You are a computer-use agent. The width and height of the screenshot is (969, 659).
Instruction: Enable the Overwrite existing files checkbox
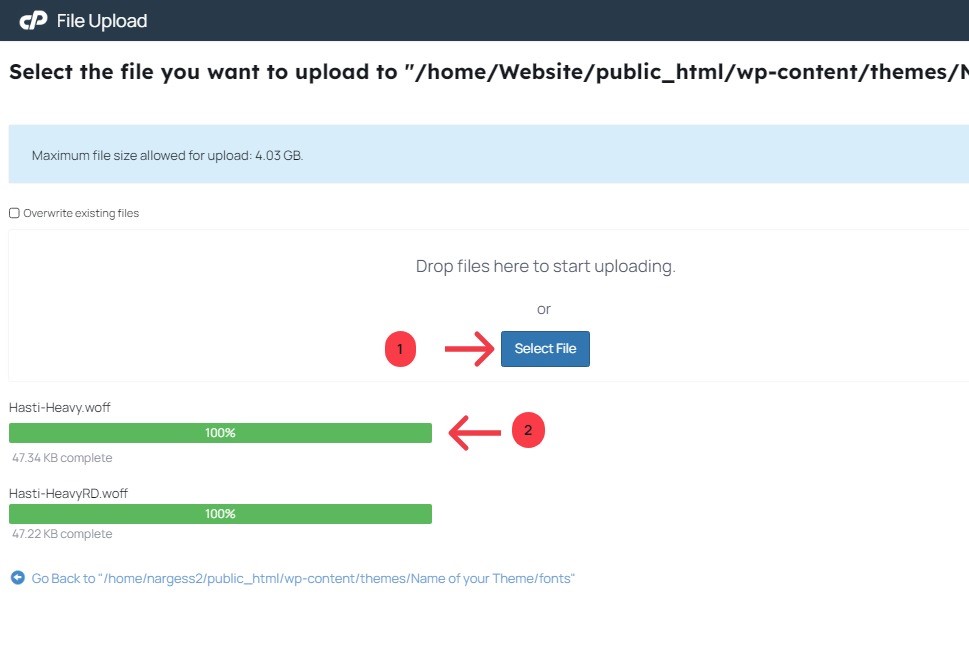[x=14, y=213]
